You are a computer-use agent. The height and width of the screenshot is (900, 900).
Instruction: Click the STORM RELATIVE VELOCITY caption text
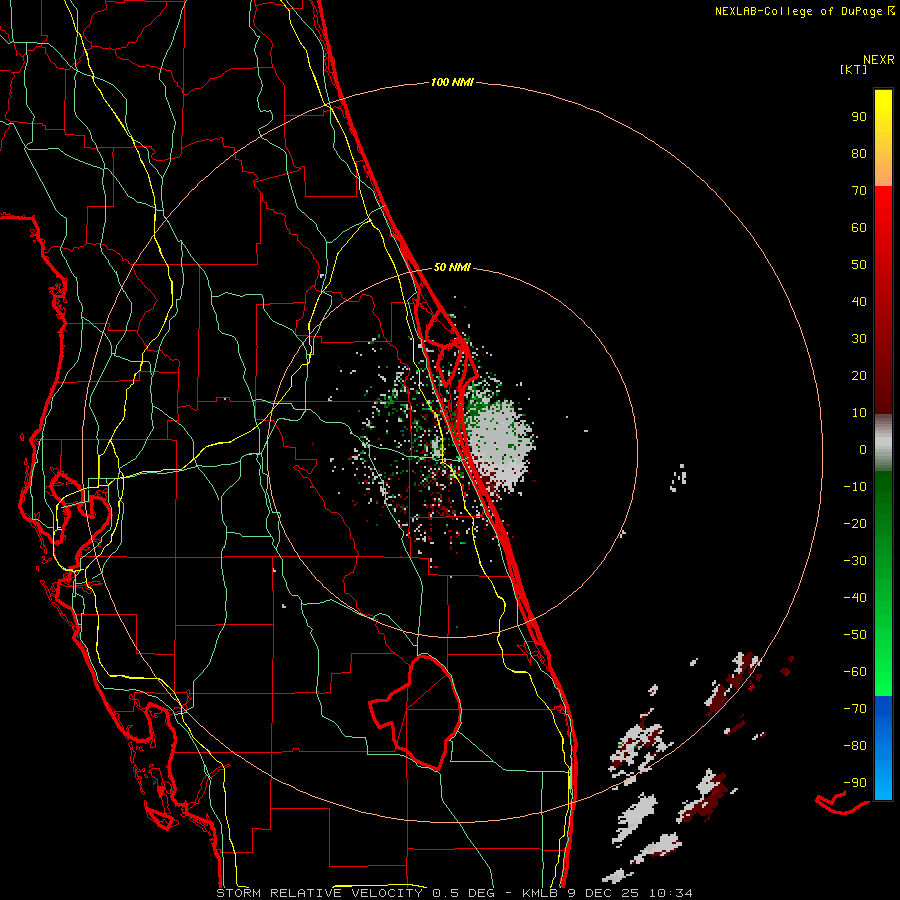[x=319, y=893]
